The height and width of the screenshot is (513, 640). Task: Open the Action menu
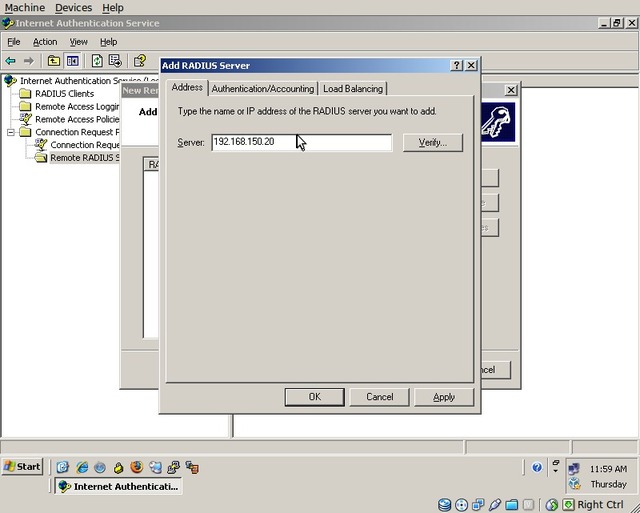[45, 42]
